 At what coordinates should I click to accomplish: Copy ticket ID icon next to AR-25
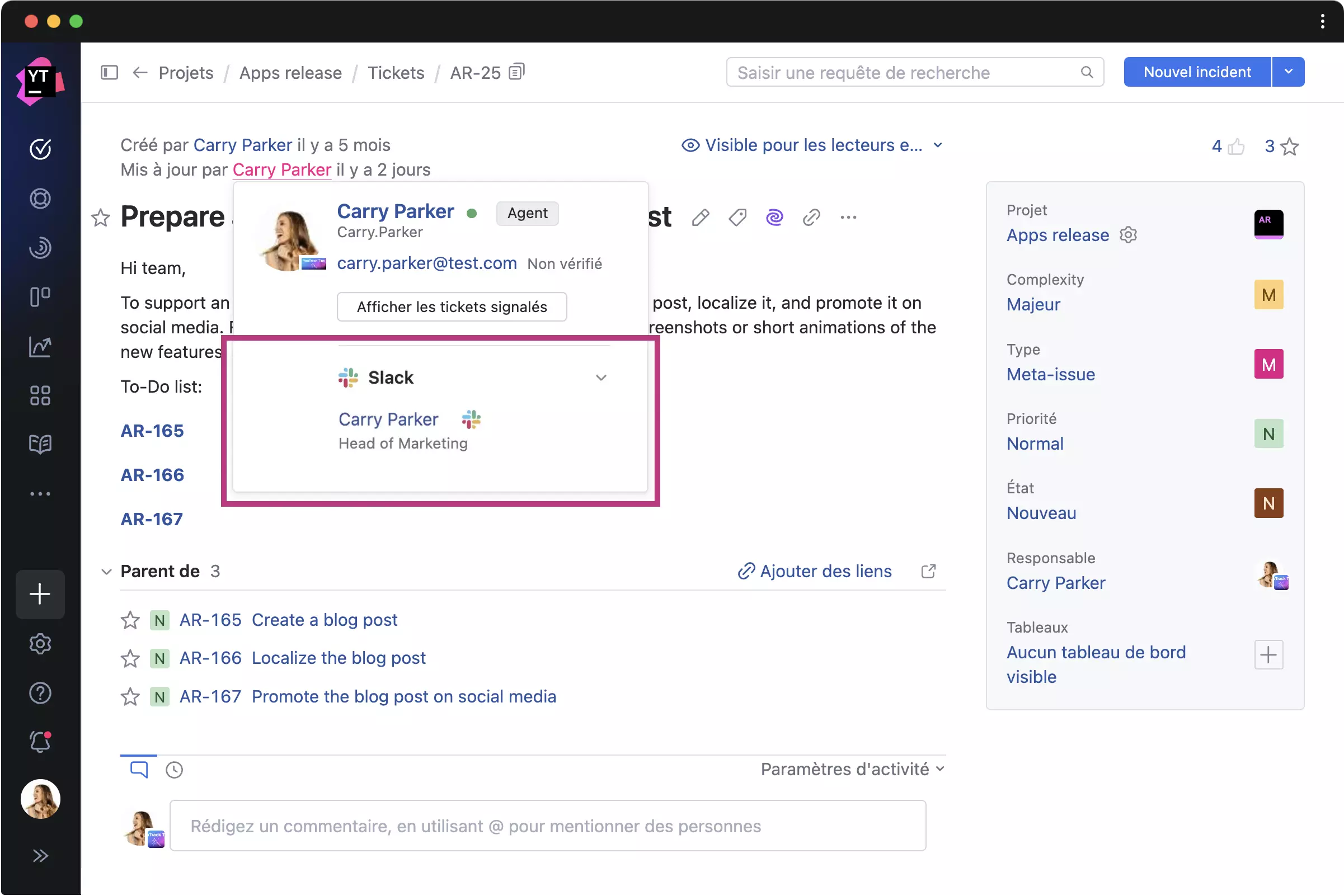click(516, 72)
